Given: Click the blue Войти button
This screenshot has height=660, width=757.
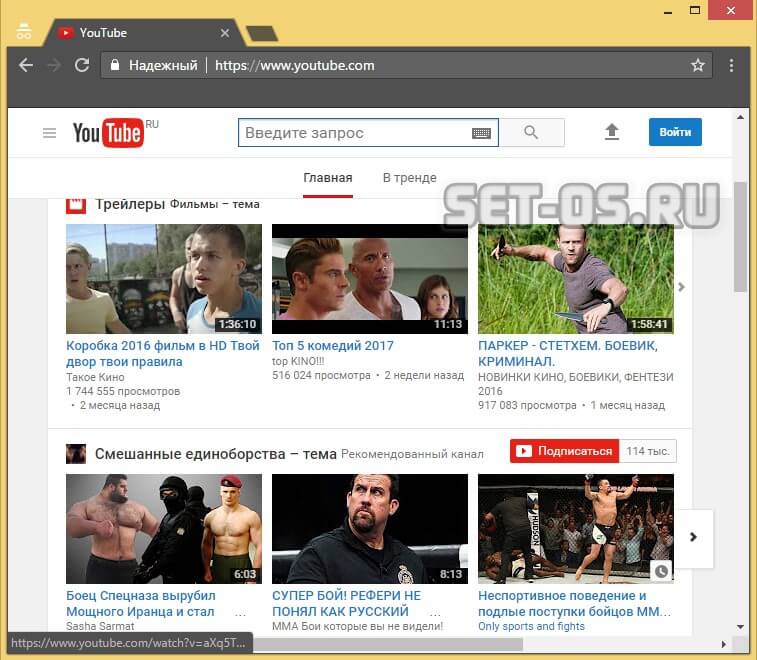Looking at the screenshot, I should coord(675,133).
